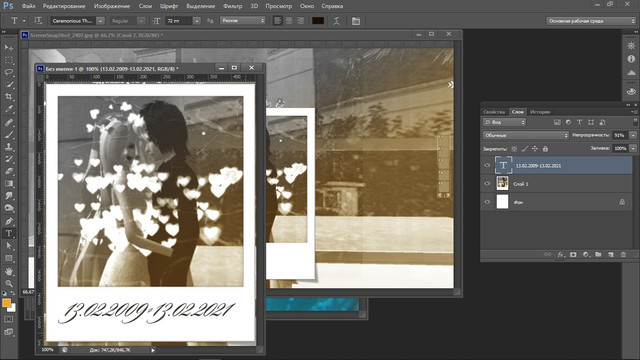640x360 pixels.
Task: Open the anti-aliasing method dropdown
Action: [x=243, y=20]
